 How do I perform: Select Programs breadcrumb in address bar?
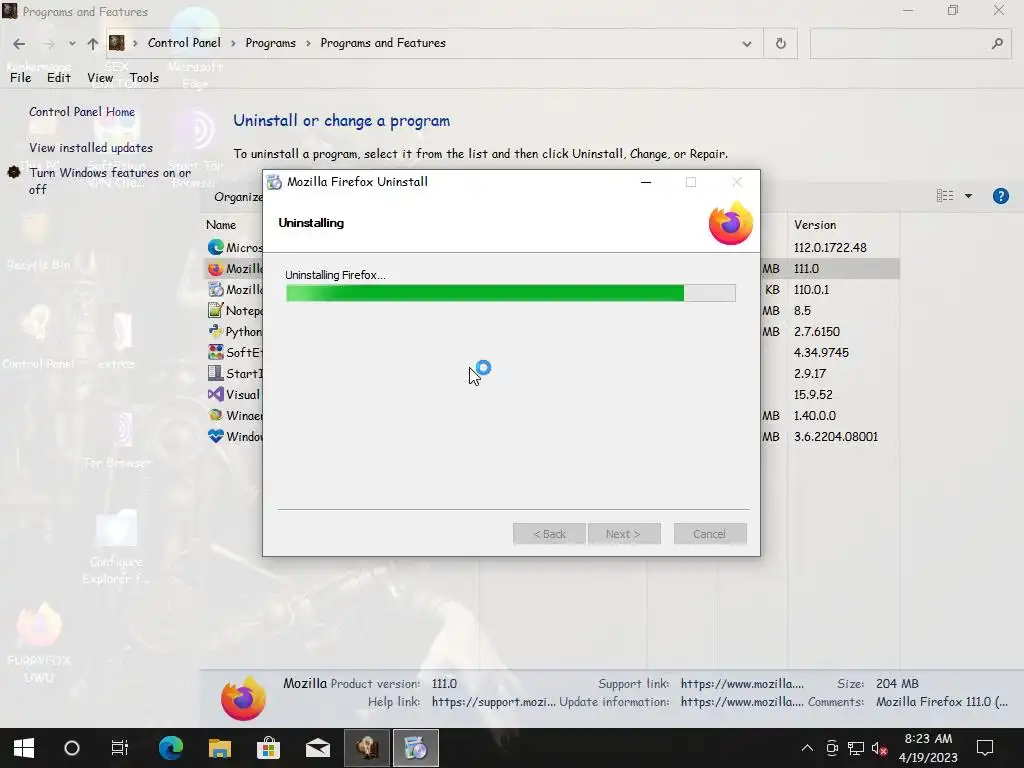click(x=270, y=43)
